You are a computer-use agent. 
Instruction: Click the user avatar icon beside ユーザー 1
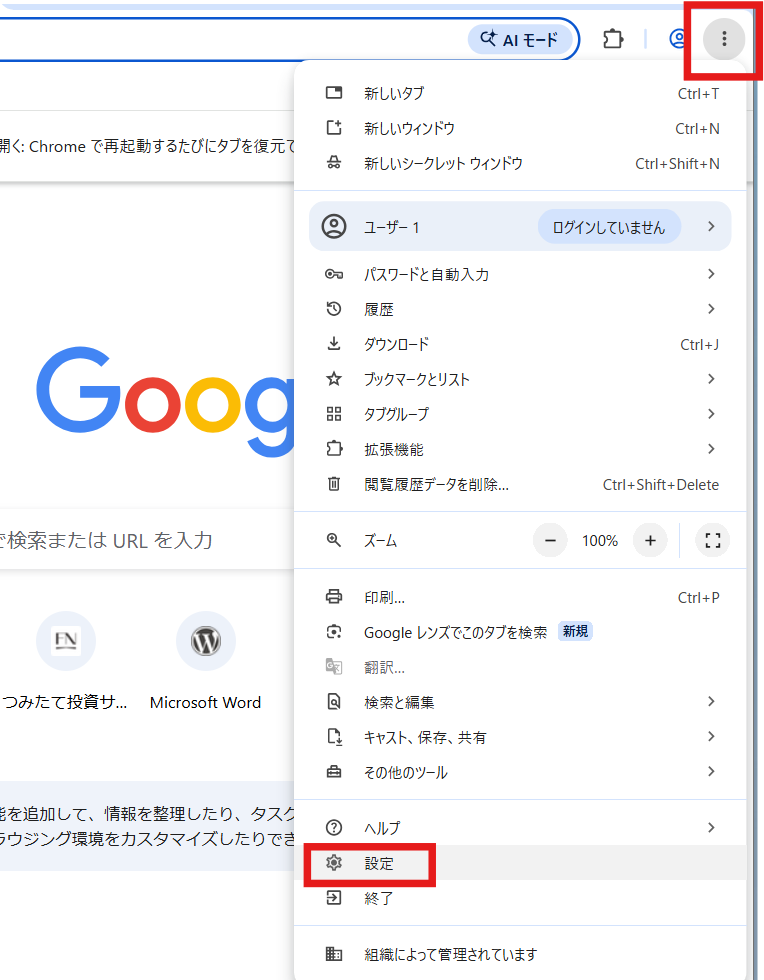point(334,226)
